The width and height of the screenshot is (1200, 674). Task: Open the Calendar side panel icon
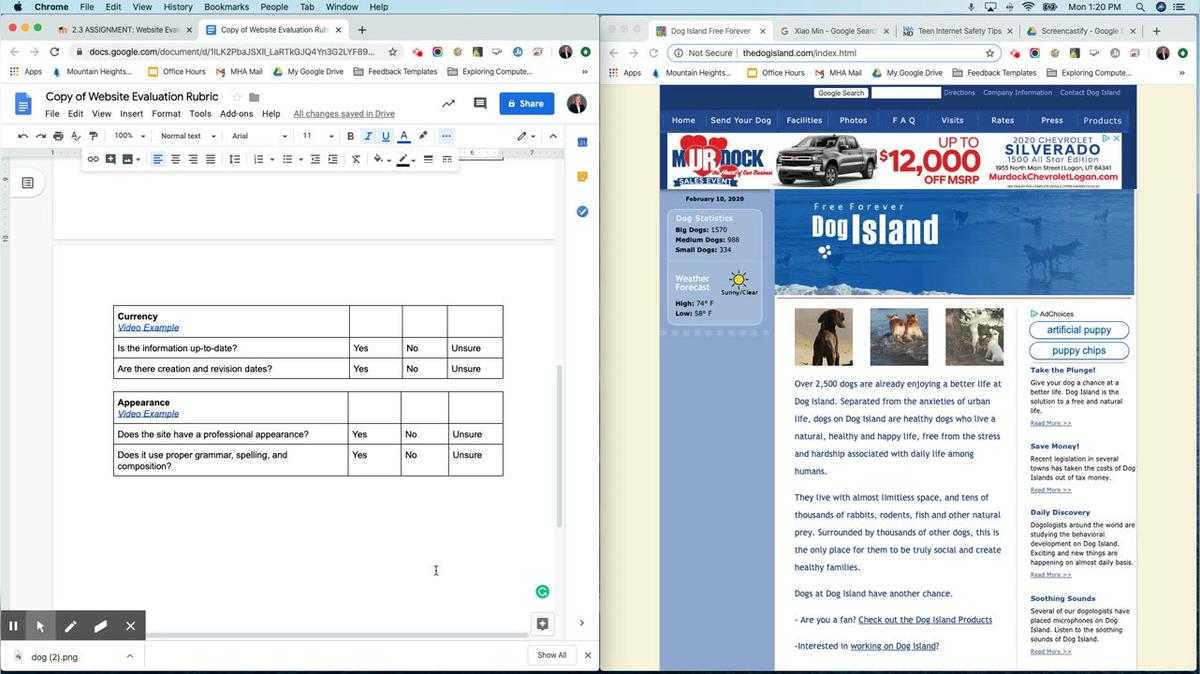(x=582, y=142)
